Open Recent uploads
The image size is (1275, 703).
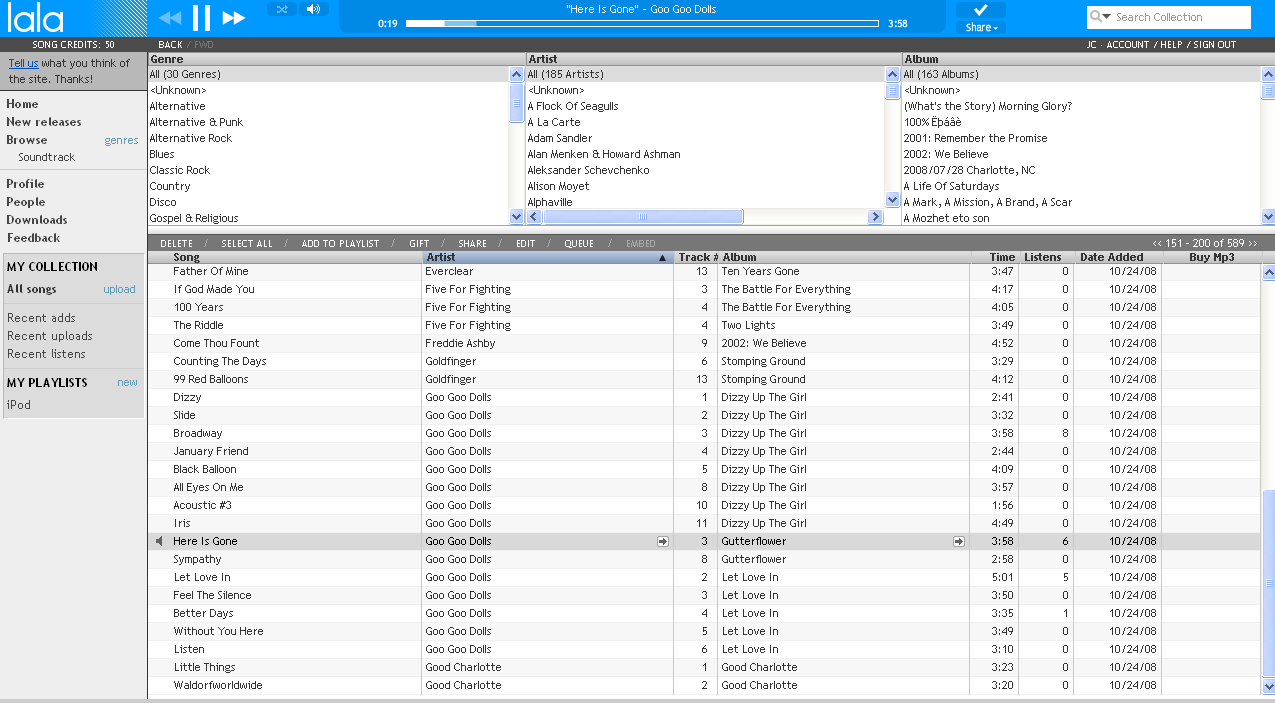[50, 336]
